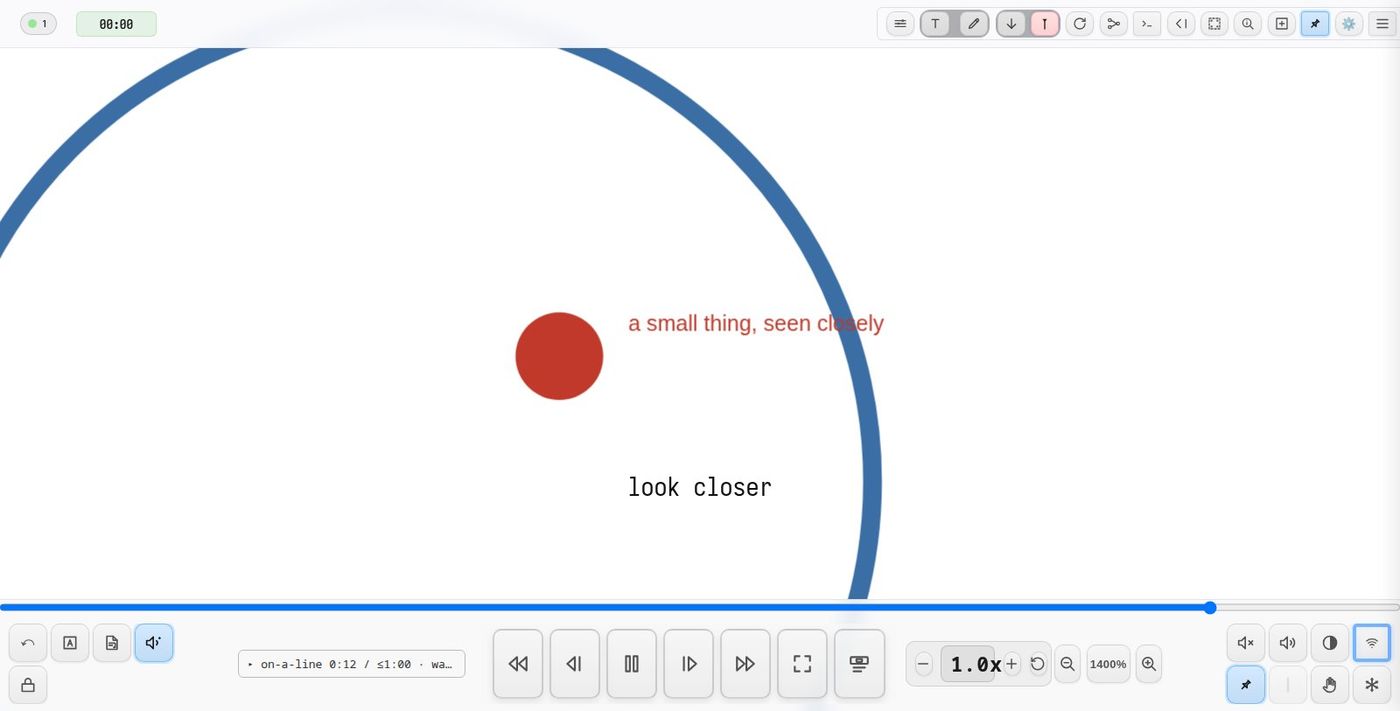Zoom out with the minus magnifier
Viewport: 1400px width, 711px height.
point(1067,664)
